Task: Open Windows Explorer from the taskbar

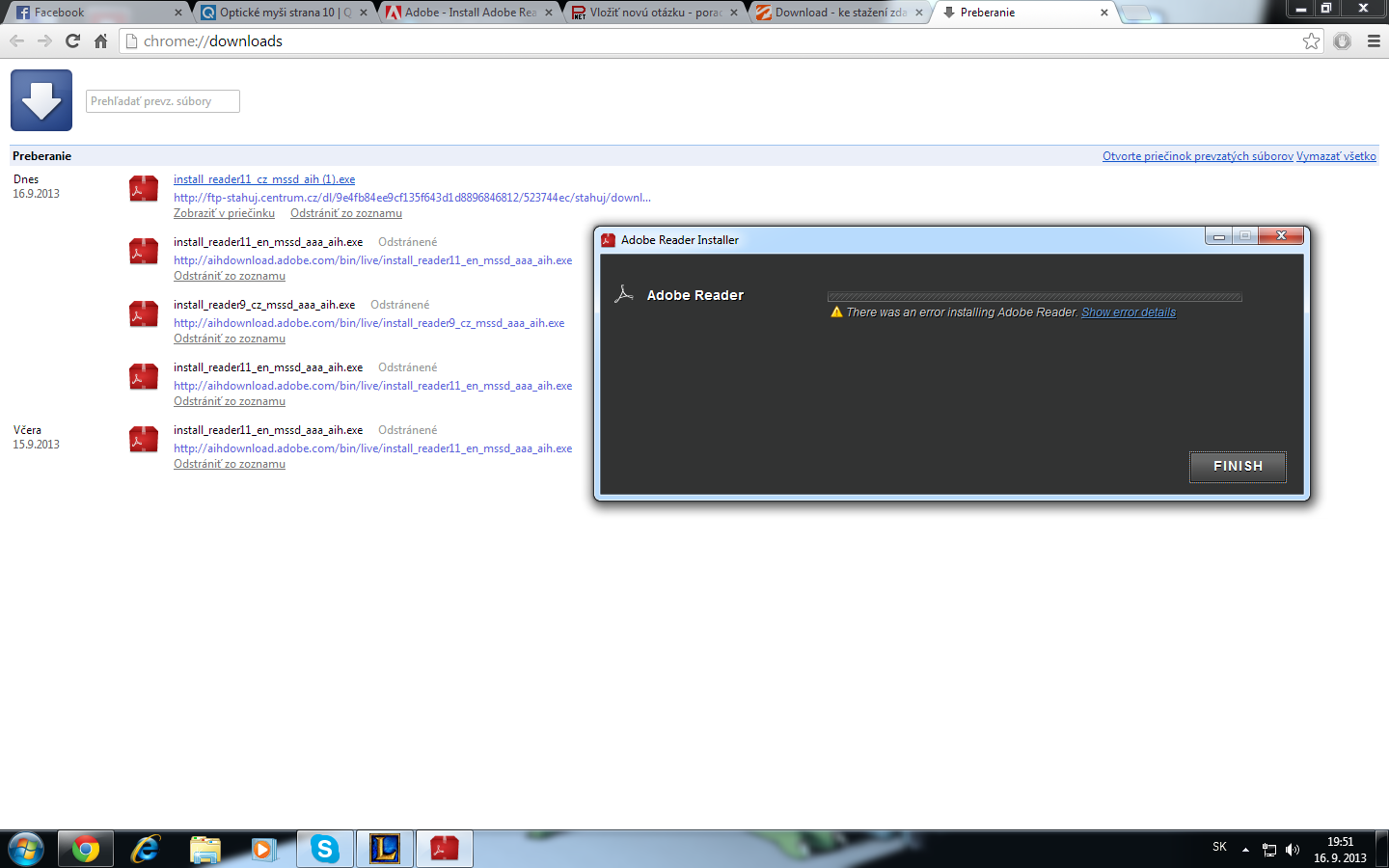Action: (x=205, y=849)
